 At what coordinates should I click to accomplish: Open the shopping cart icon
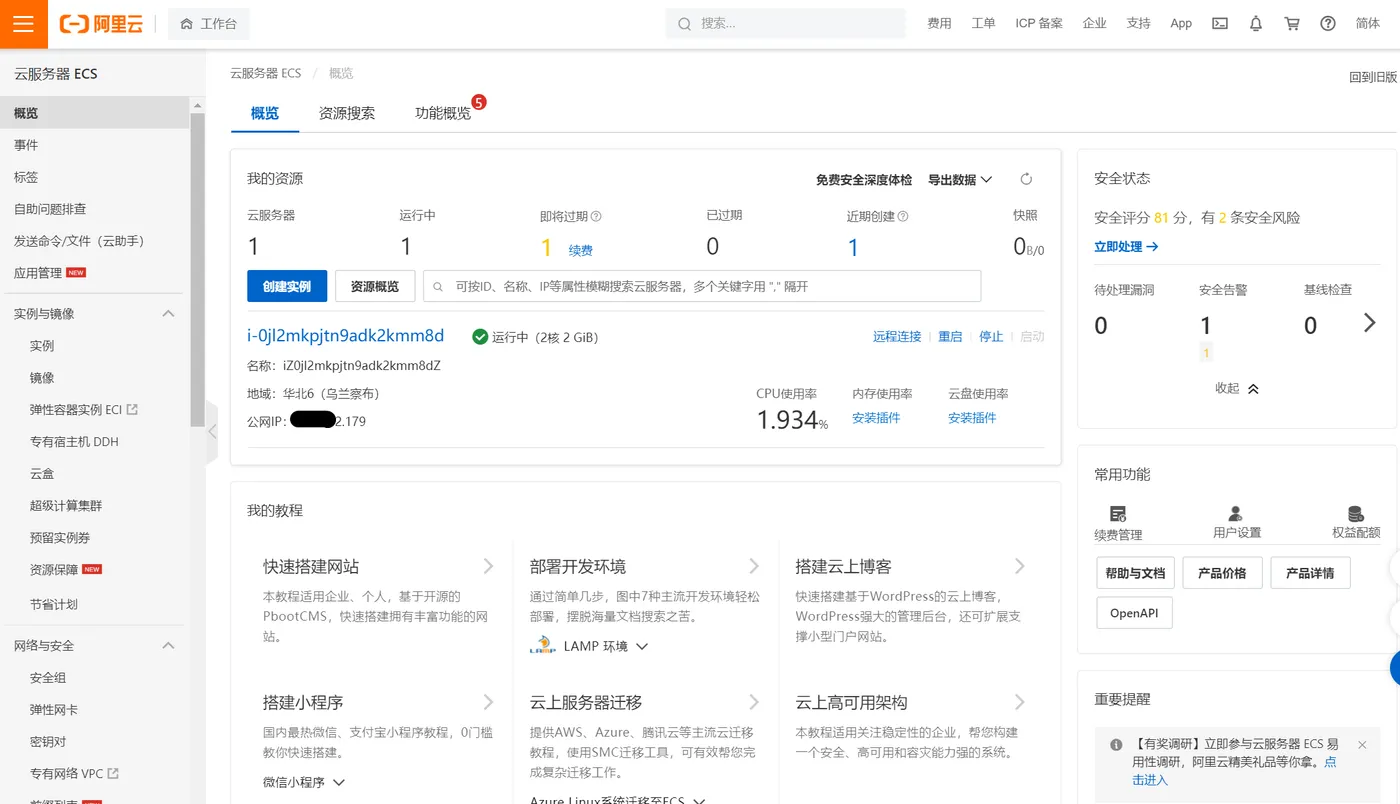pyautogui.click(x=1292, y=24)
